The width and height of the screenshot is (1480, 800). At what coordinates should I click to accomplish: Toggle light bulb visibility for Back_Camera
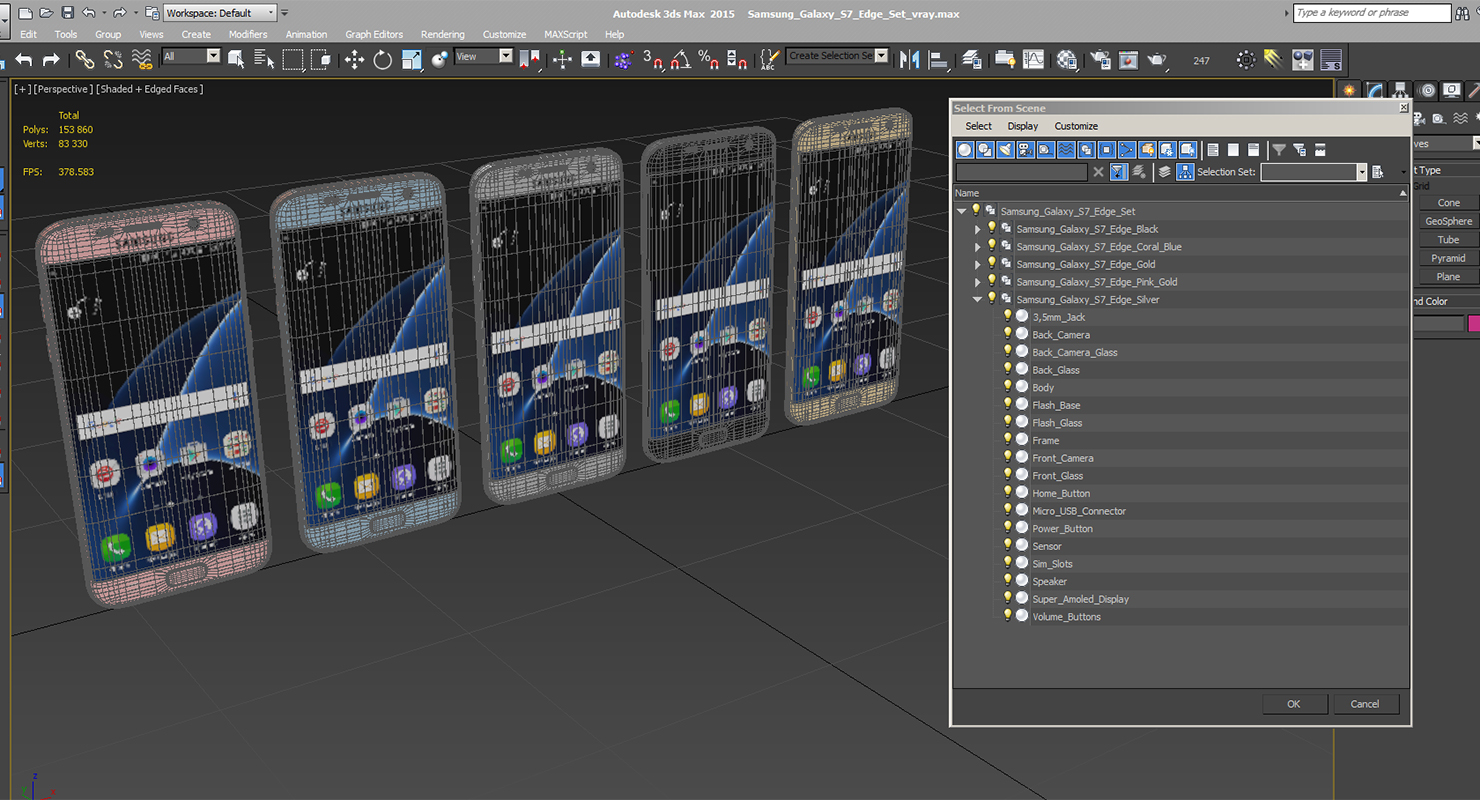coord(1007,334)
